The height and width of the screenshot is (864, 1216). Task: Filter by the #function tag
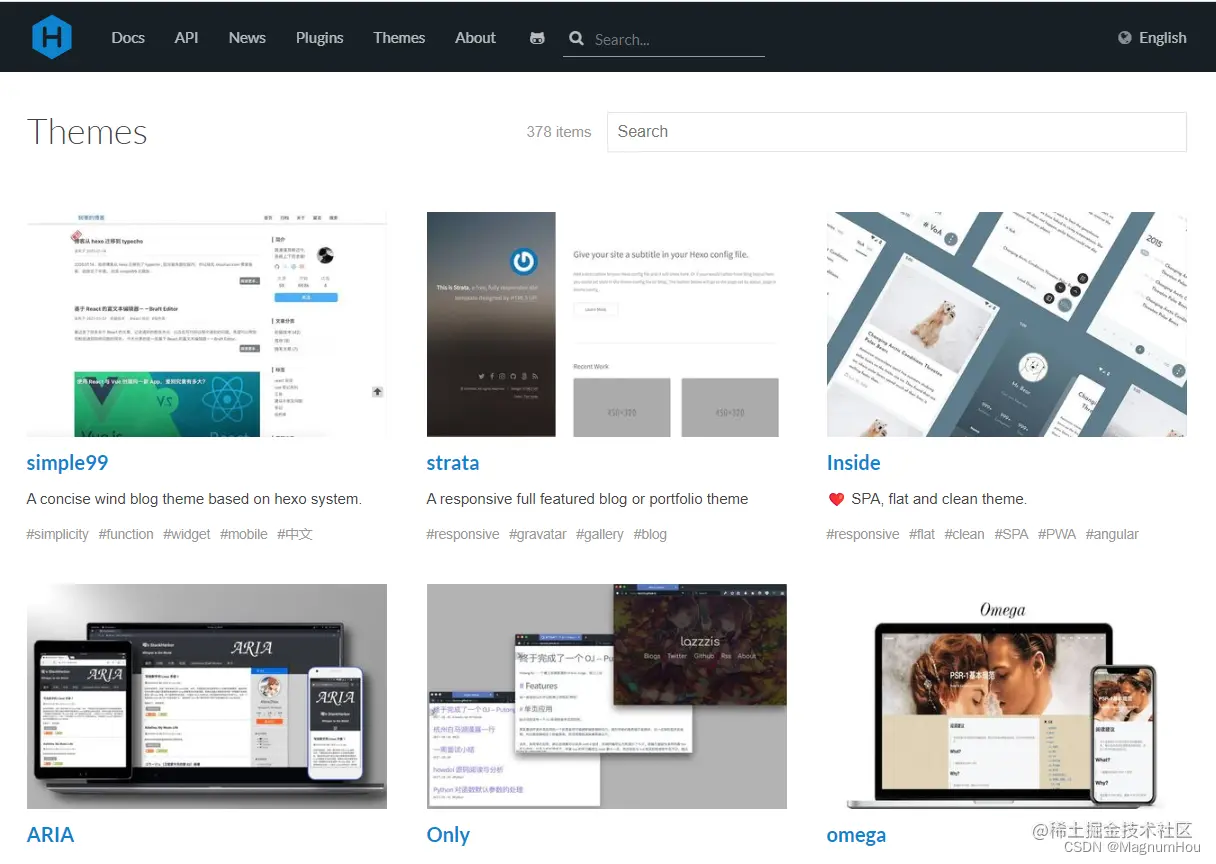coord(126,534)
